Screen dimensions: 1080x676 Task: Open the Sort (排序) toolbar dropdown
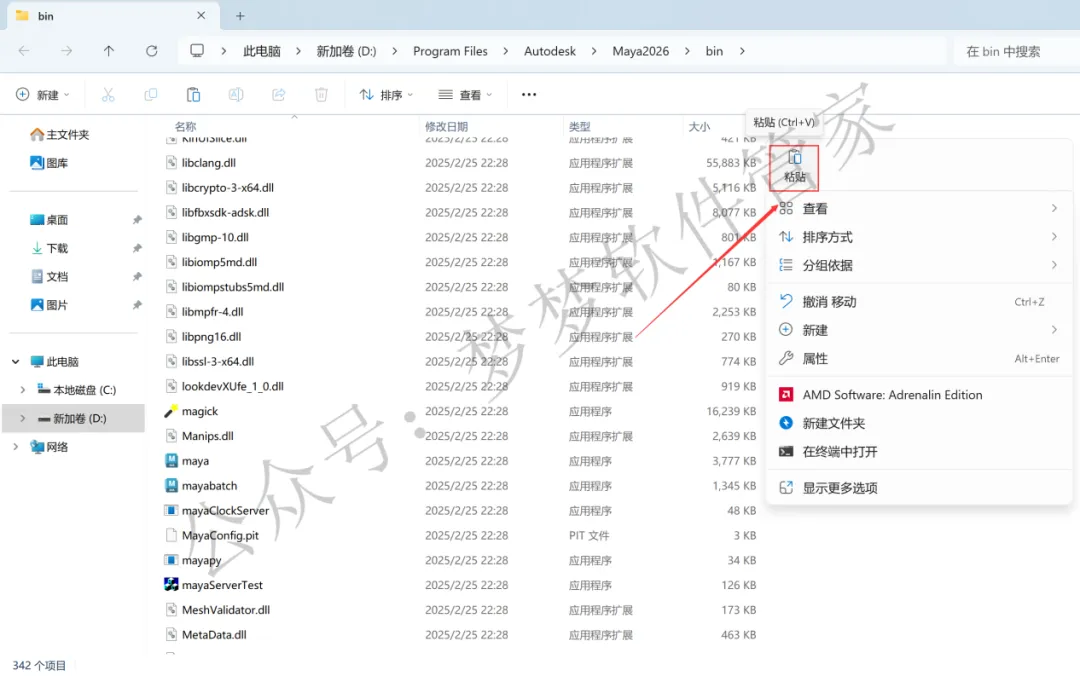tap(386, 94)
